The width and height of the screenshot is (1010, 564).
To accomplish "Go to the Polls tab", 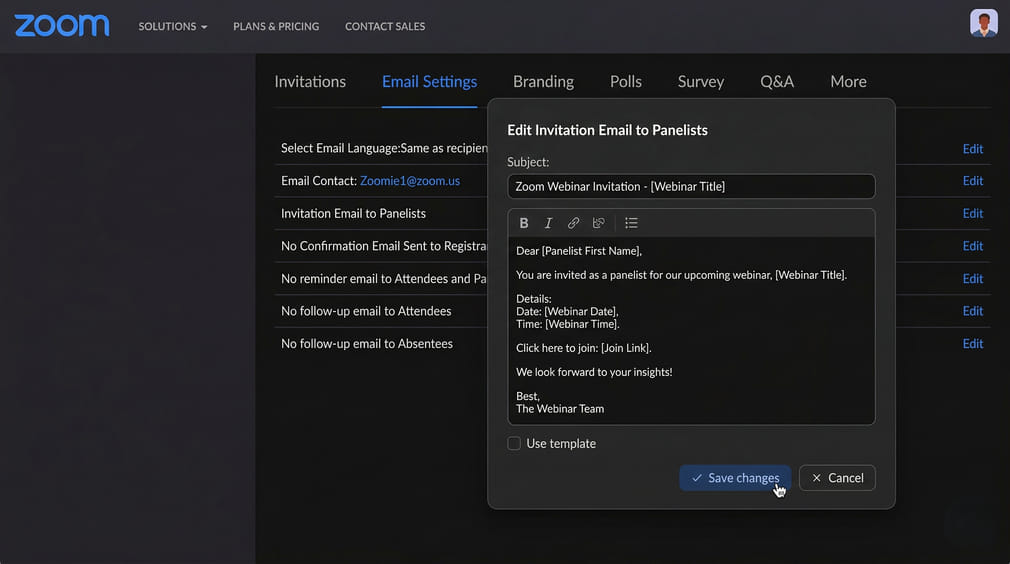I will [626, 82].
